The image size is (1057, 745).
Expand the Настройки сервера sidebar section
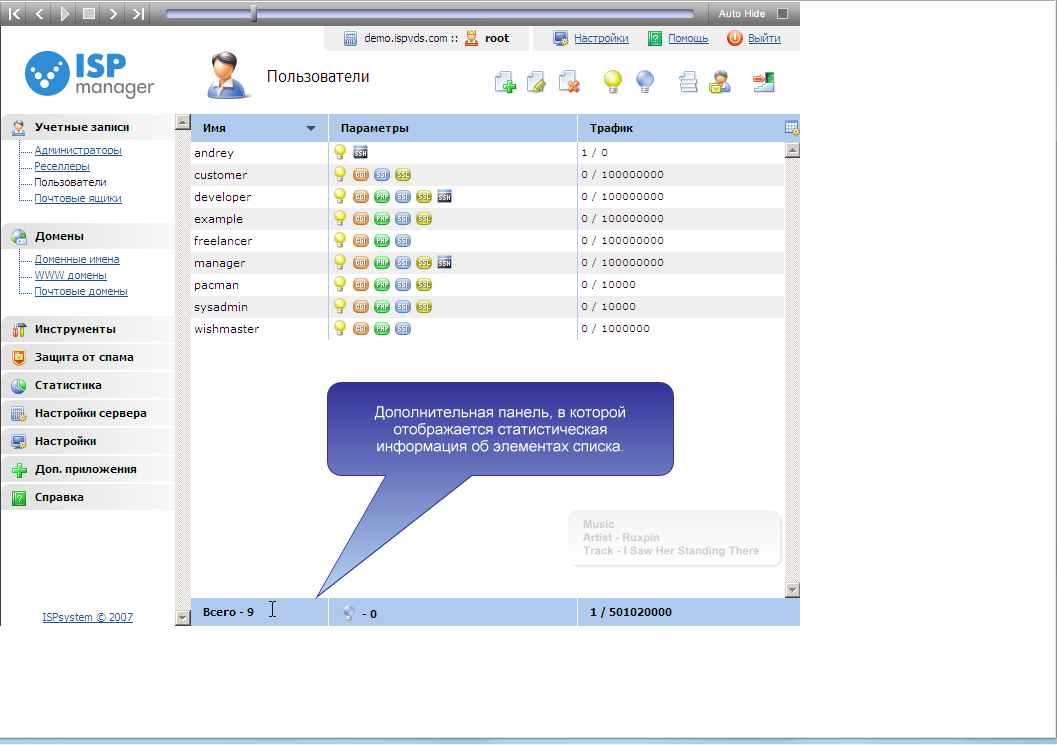pos(90,413)
